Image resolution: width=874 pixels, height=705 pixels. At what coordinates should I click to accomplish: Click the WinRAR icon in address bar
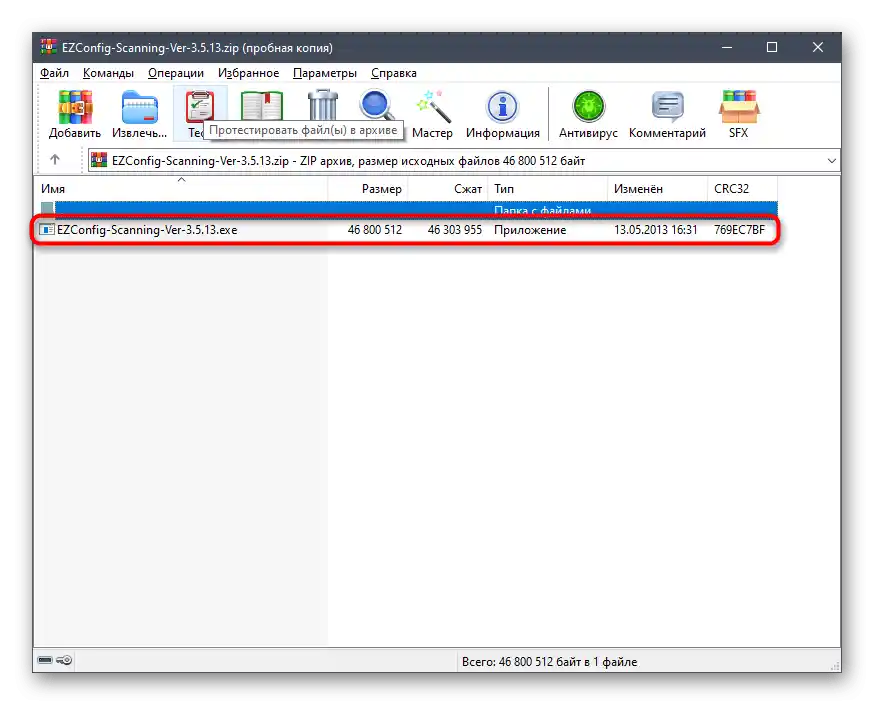[99, 161]
